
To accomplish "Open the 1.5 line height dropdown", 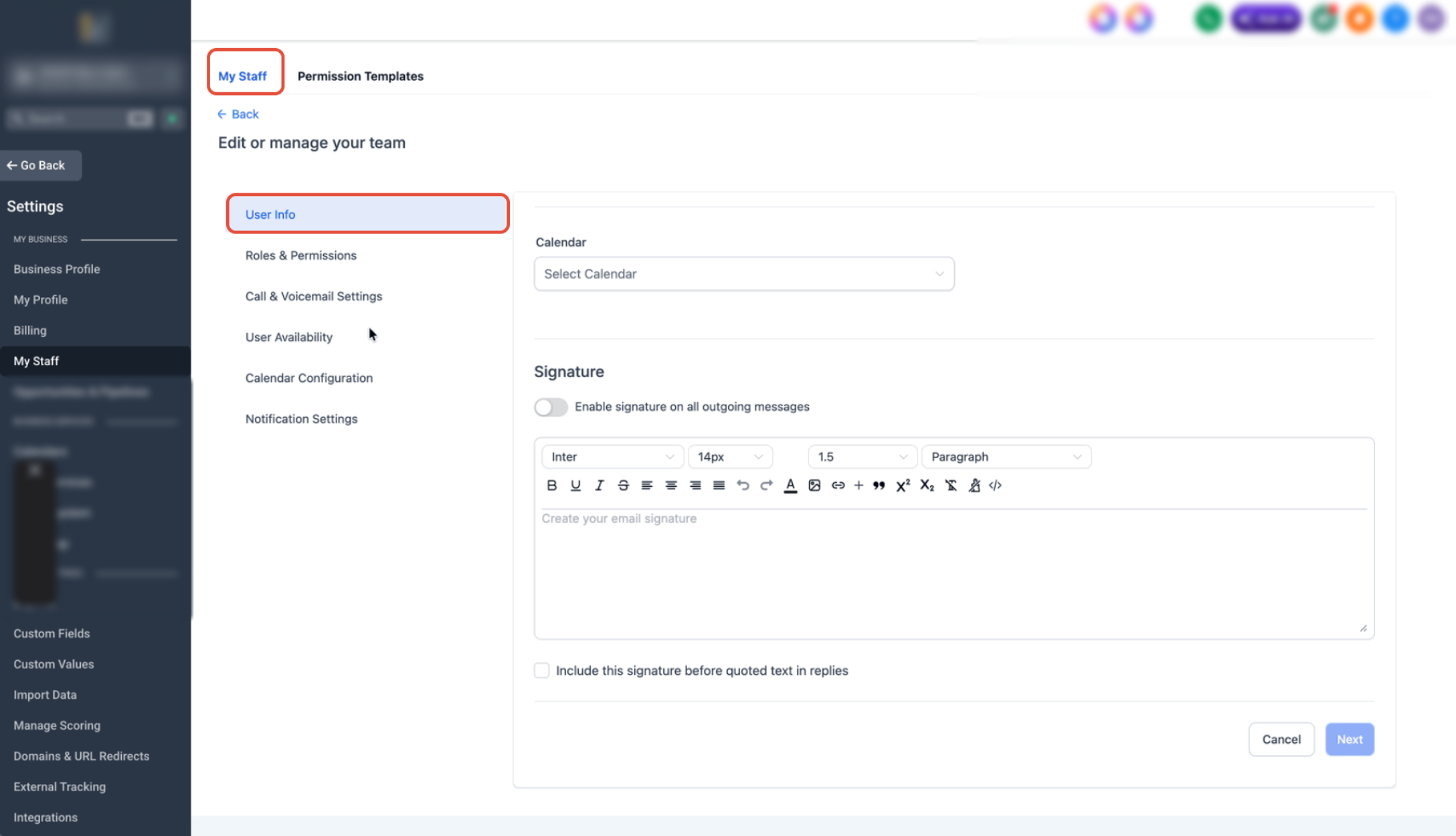I will coord(862,457).
